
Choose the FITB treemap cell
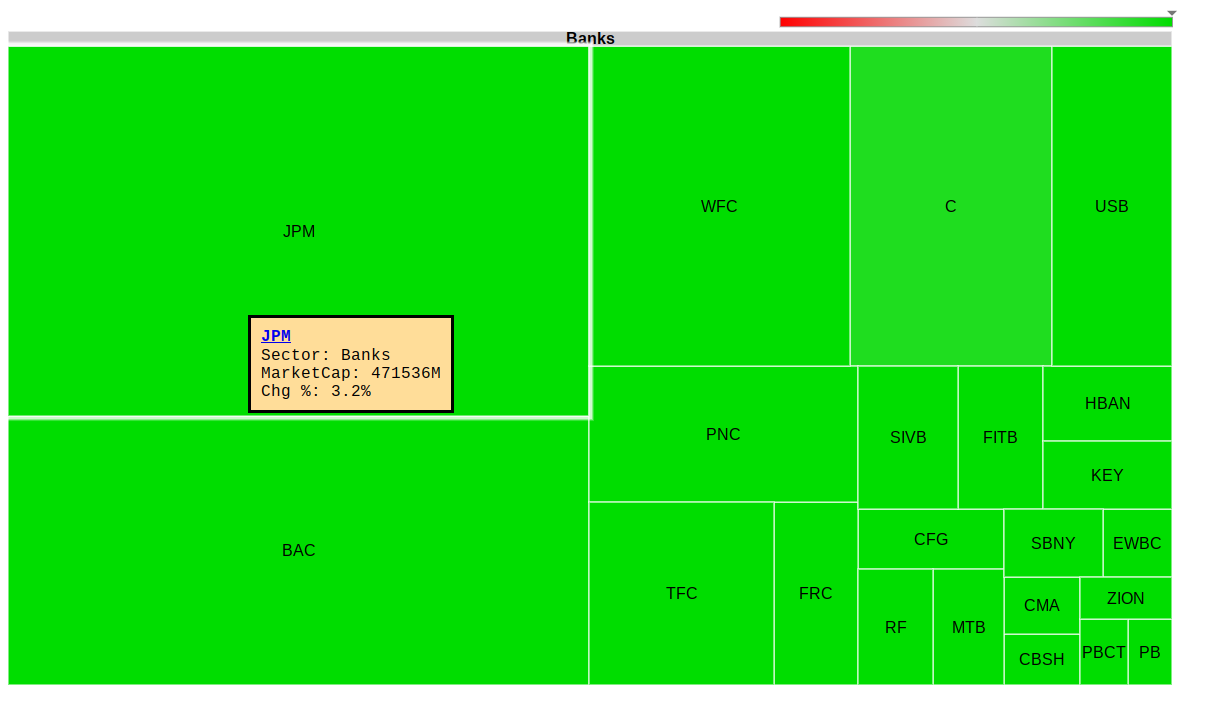point(1001,438)
